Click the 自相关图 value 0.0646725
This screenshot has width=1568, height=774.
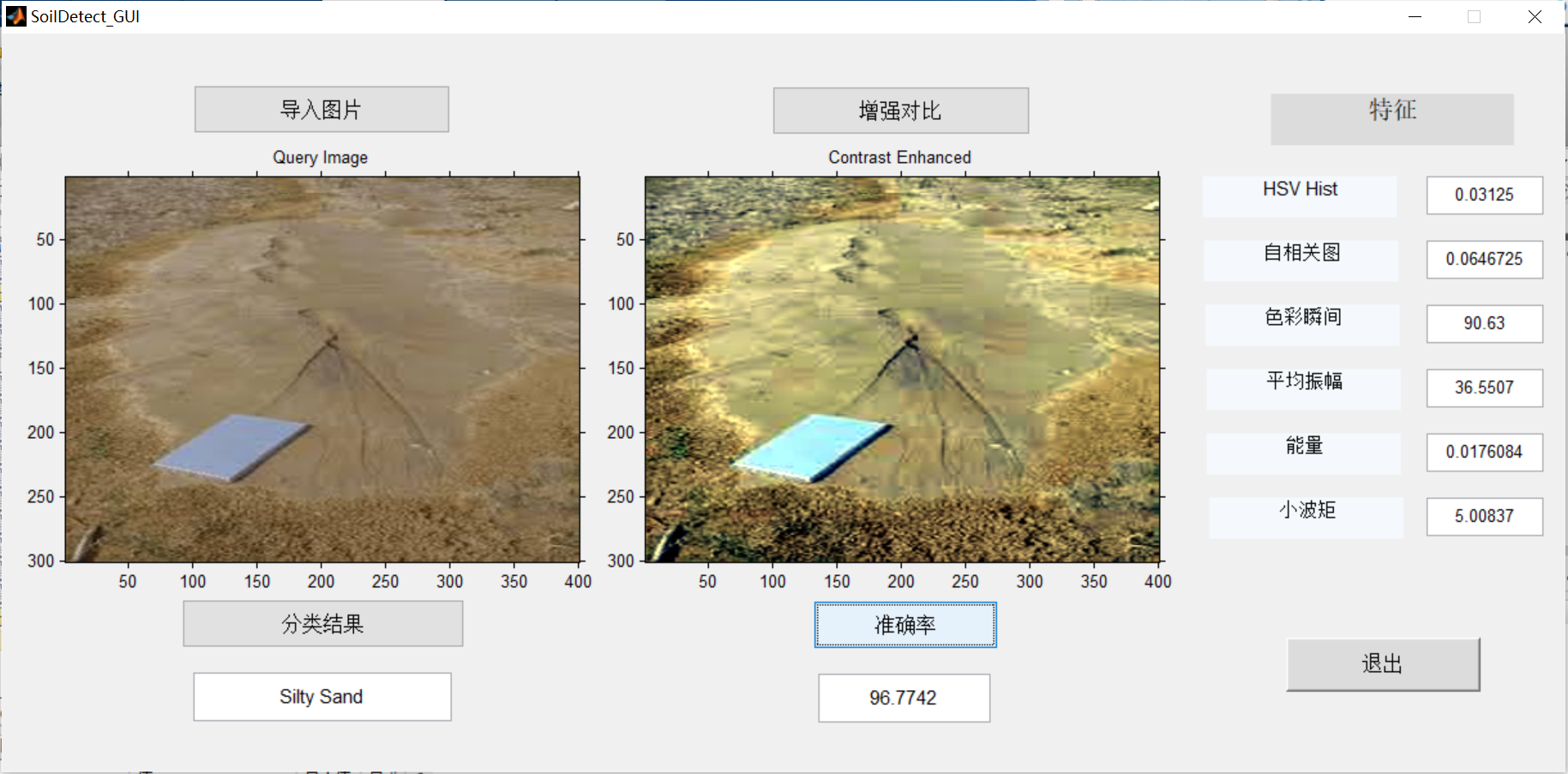click(1484, 259)
